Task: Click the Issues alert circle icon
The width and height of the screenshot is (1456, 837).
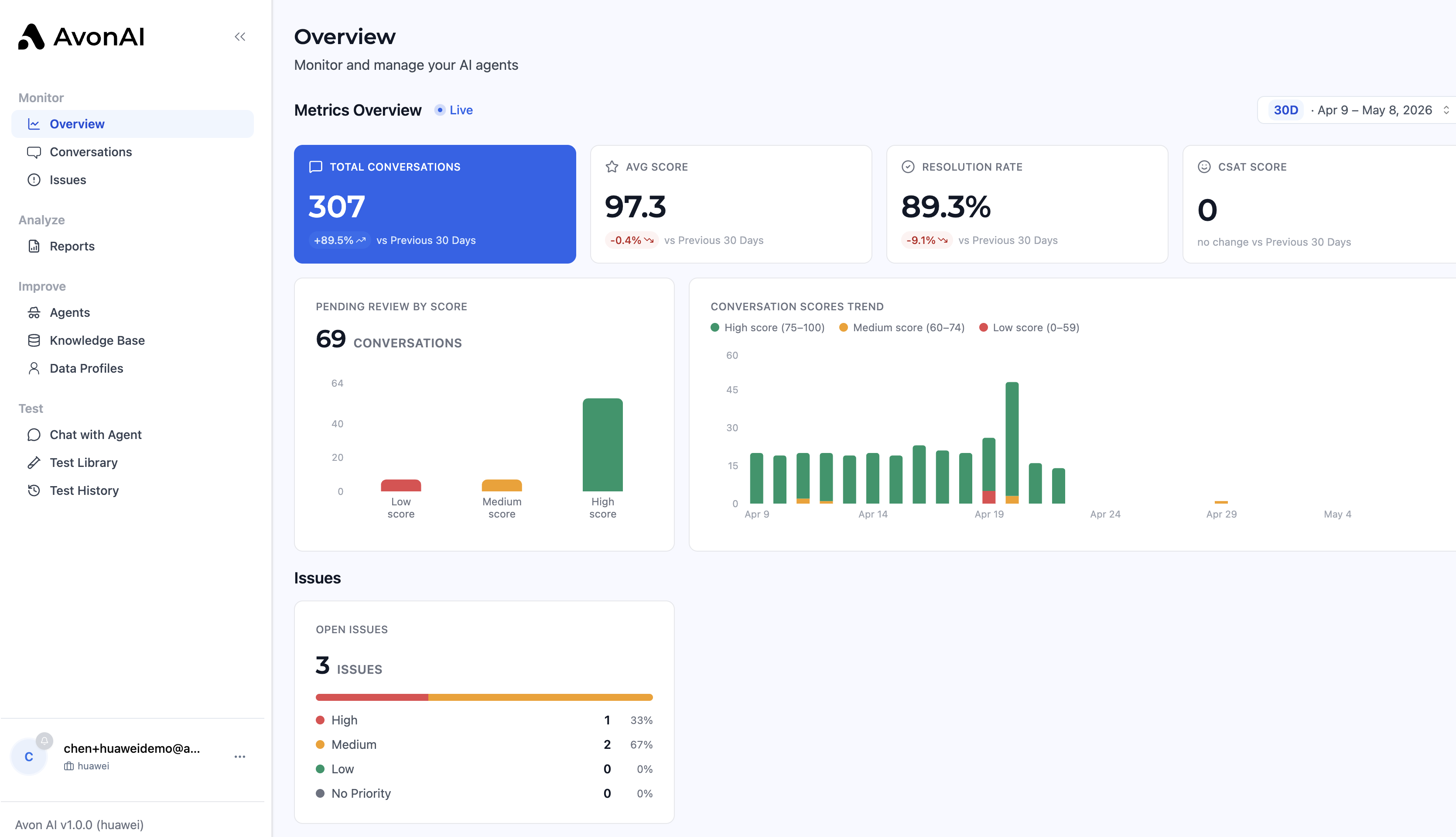Action: point(34,180)
